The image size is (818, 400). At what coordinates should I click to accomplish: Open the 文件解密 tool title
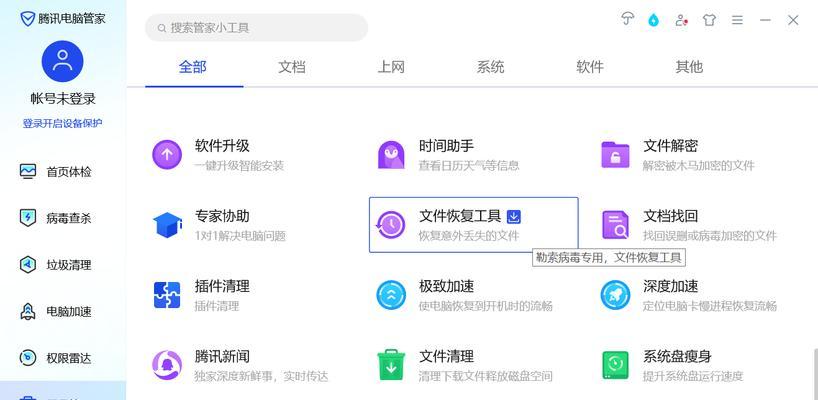coord(670,146)
